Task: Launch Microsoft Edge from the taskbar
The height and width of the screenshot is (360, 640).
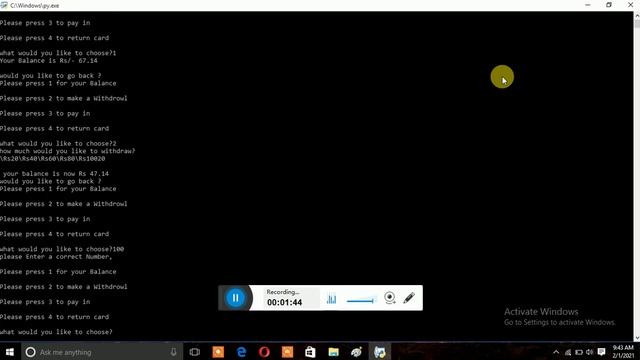Action: (241, 352)
